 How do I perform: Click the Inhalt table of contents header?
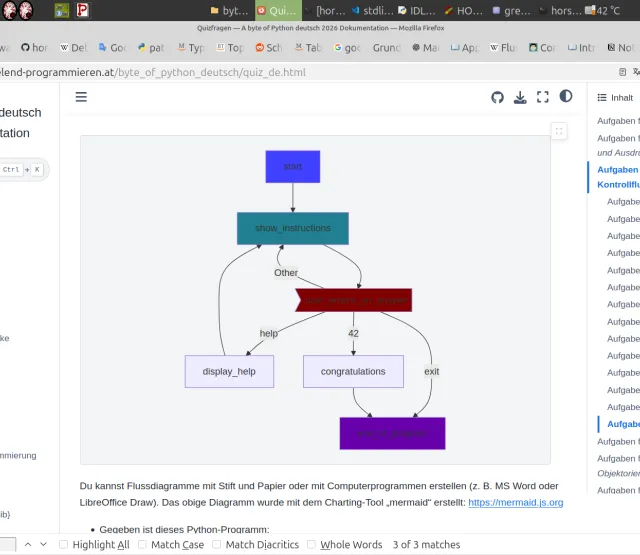615,98
